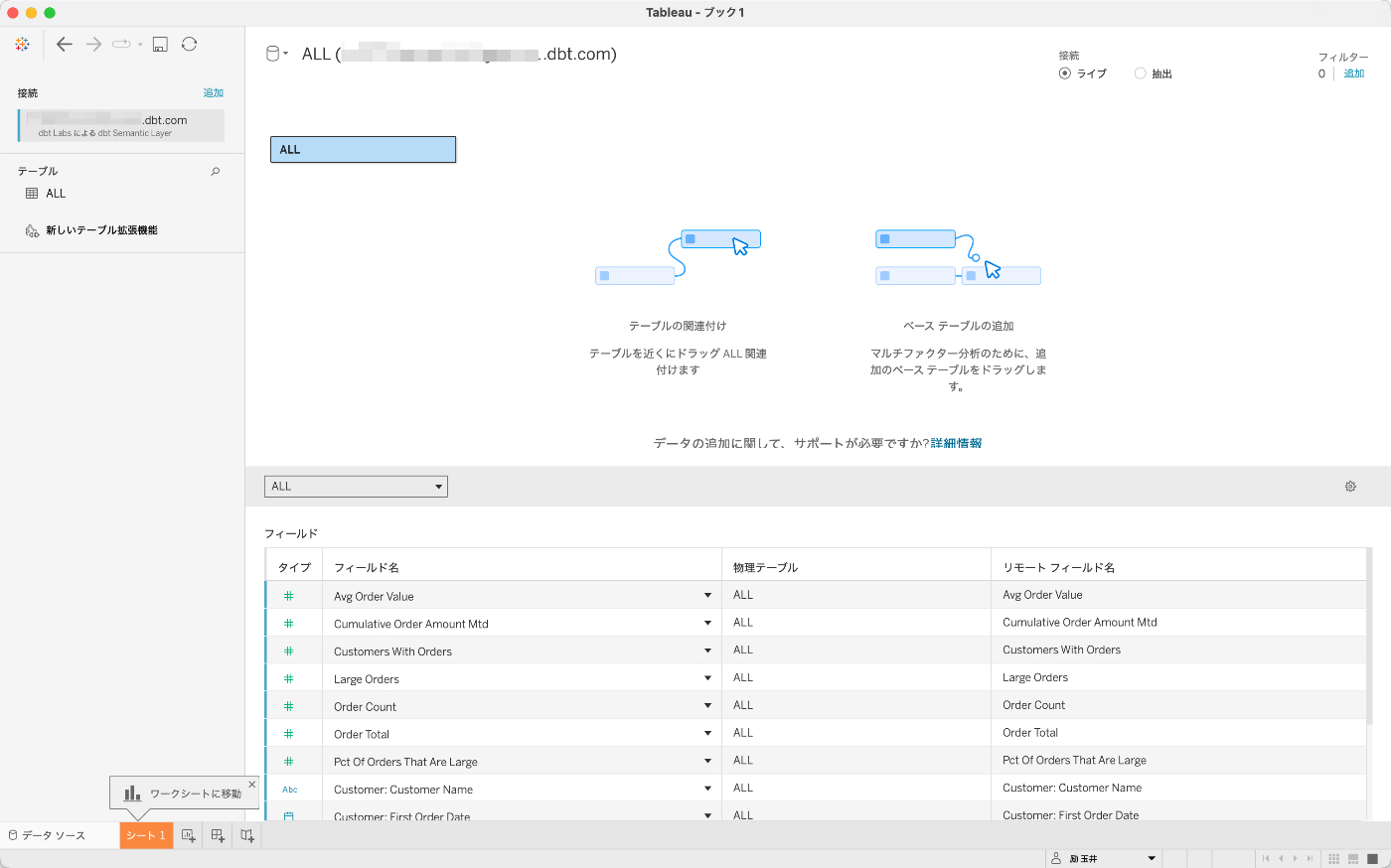This screenshot has width=1391, height=868.
Task: Click the new dashboard icon
Action: coord(218,835)
